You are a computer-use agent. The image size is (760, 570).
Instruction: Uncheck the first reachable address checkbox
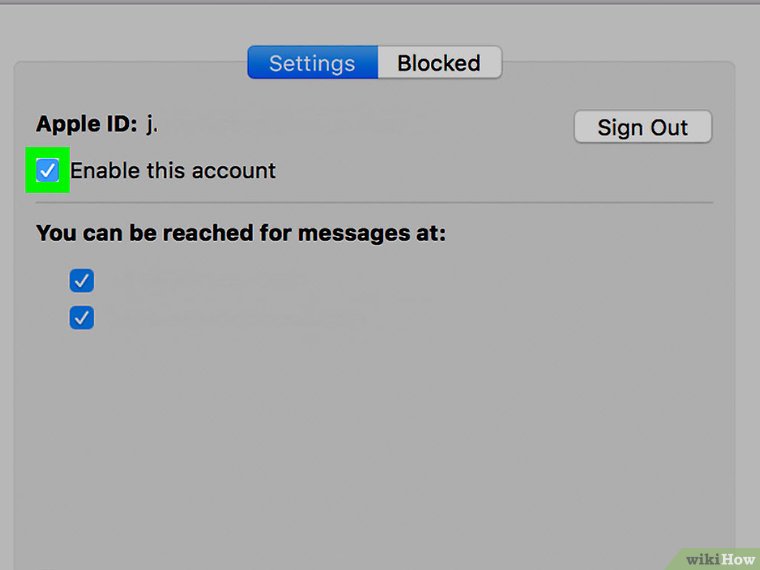click(x=81, y=280)
